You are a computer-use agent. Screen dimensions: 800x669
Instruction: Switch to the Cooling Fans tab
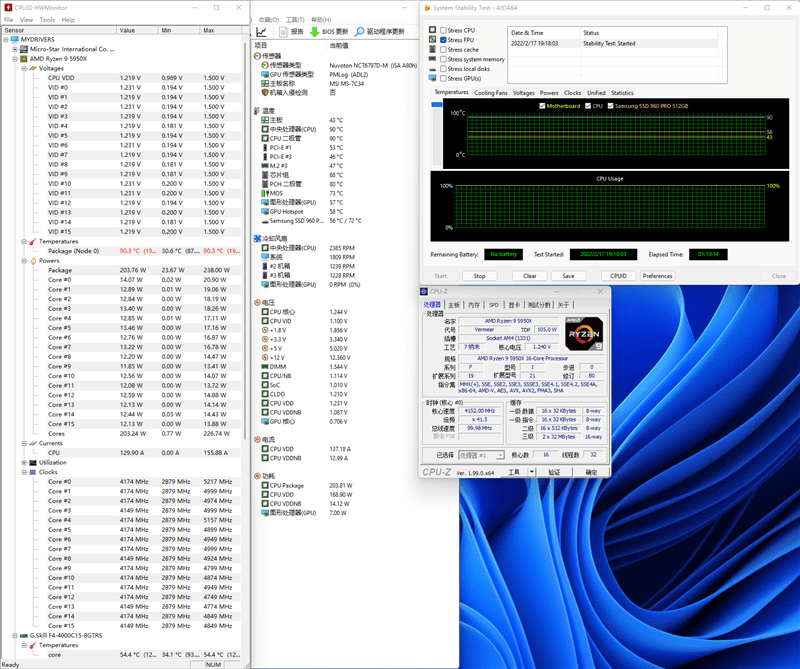[490, 93]
